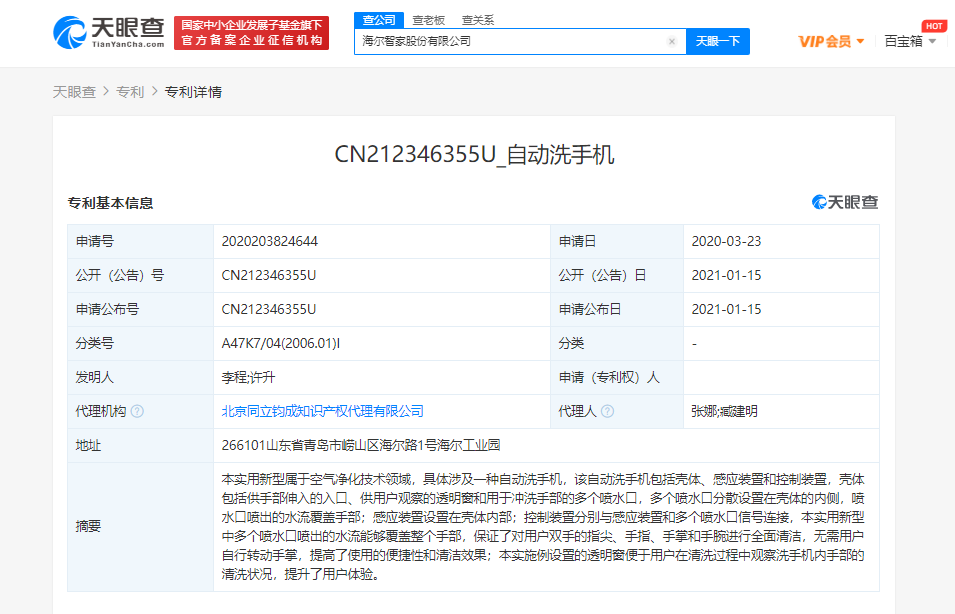
Task: Click the 天眼查 watermark logo in info panel
Action: pos(845,202)
